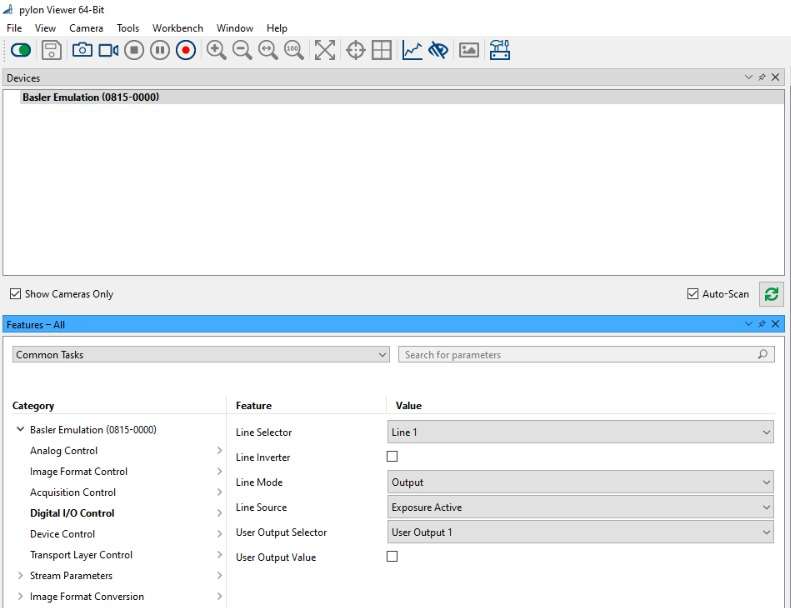Open the Line Source dropdown
The width and height of the screenshot is (791, 608).
tap(580, 507)
